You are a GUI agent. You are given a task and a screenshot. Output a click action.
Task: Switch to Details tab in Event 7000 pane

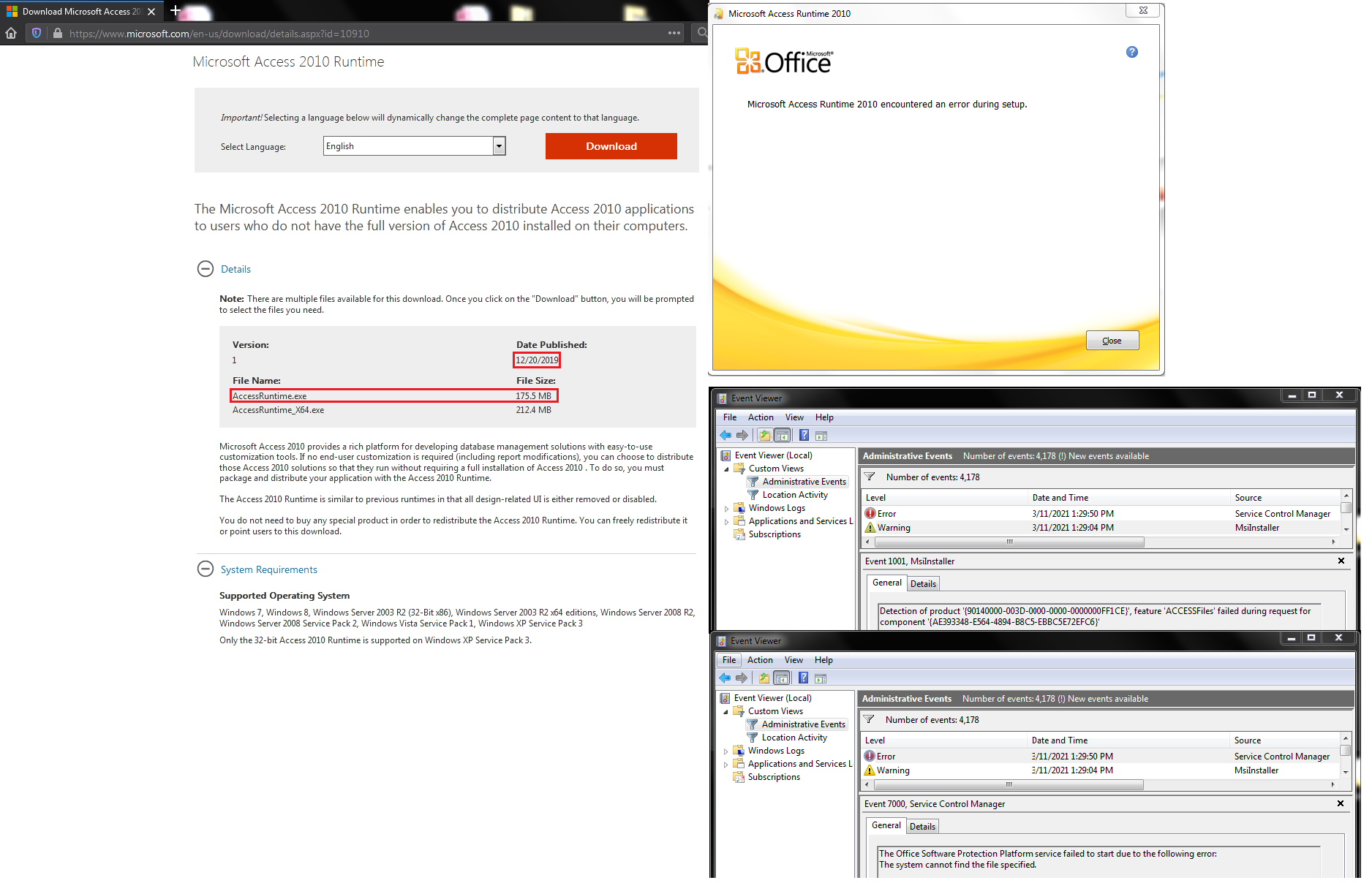[922, 827]
